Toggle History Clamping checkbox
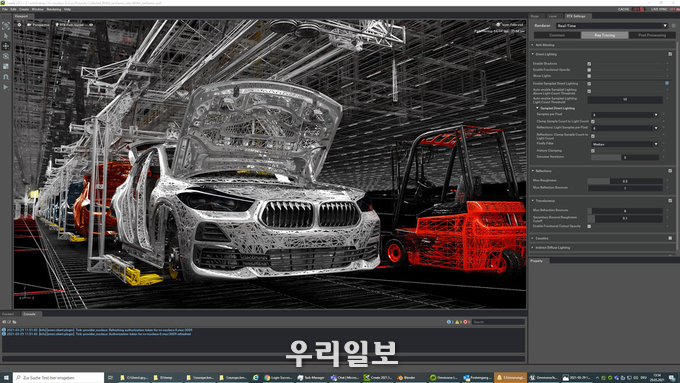This screenshot has width=680, height=383. [593, 151]
